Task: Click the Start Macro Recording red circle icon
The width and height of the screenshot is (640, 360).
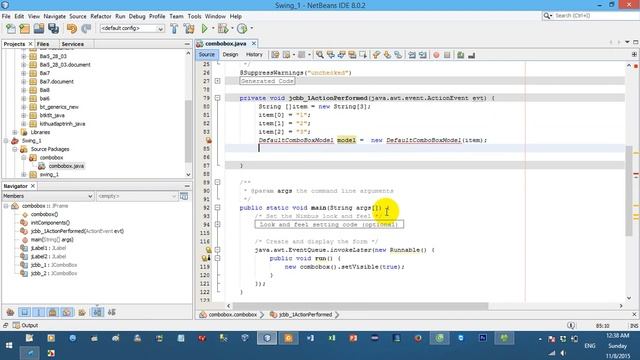Action: tap(436, 55)
